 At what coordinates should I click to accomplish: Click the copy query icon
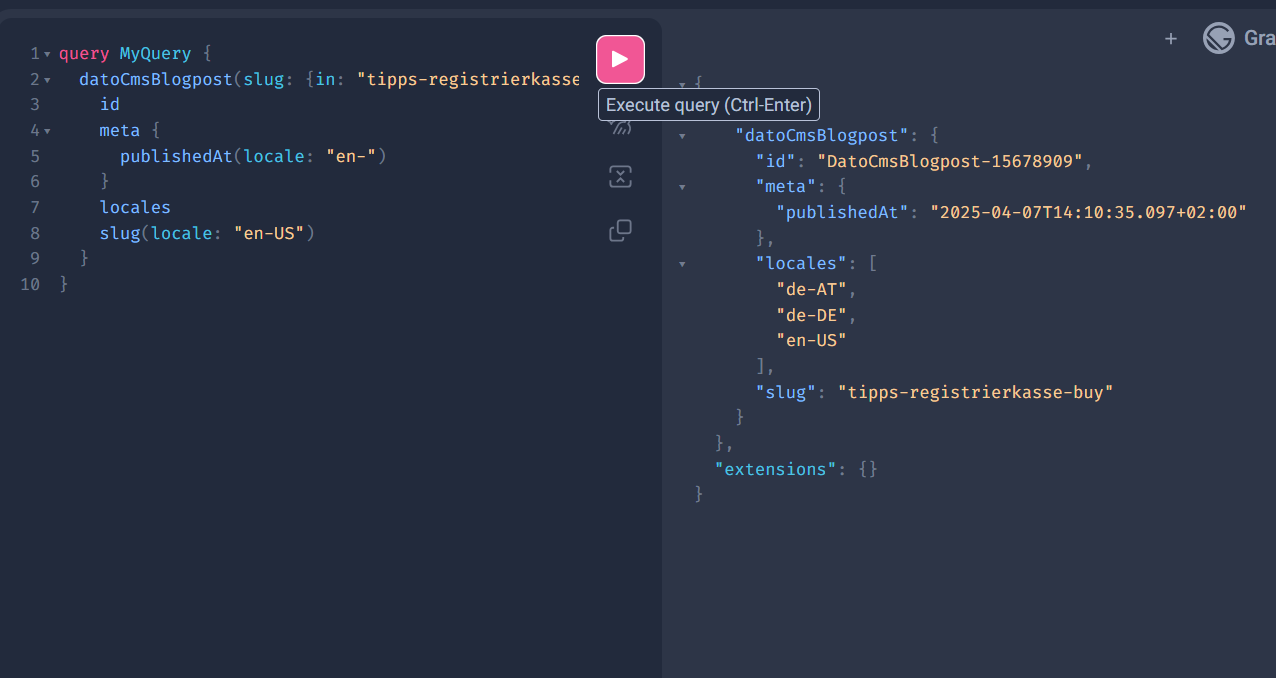tap(620, 230)
